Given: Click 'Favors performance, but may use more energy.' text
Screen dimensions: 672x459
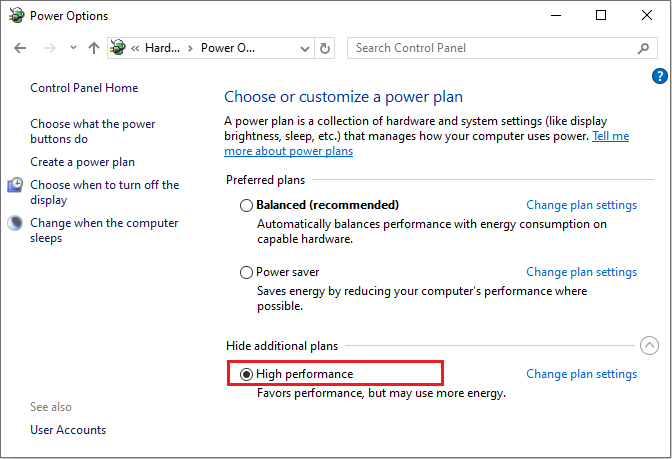Looking at the screenshot, I should [381, 393].
